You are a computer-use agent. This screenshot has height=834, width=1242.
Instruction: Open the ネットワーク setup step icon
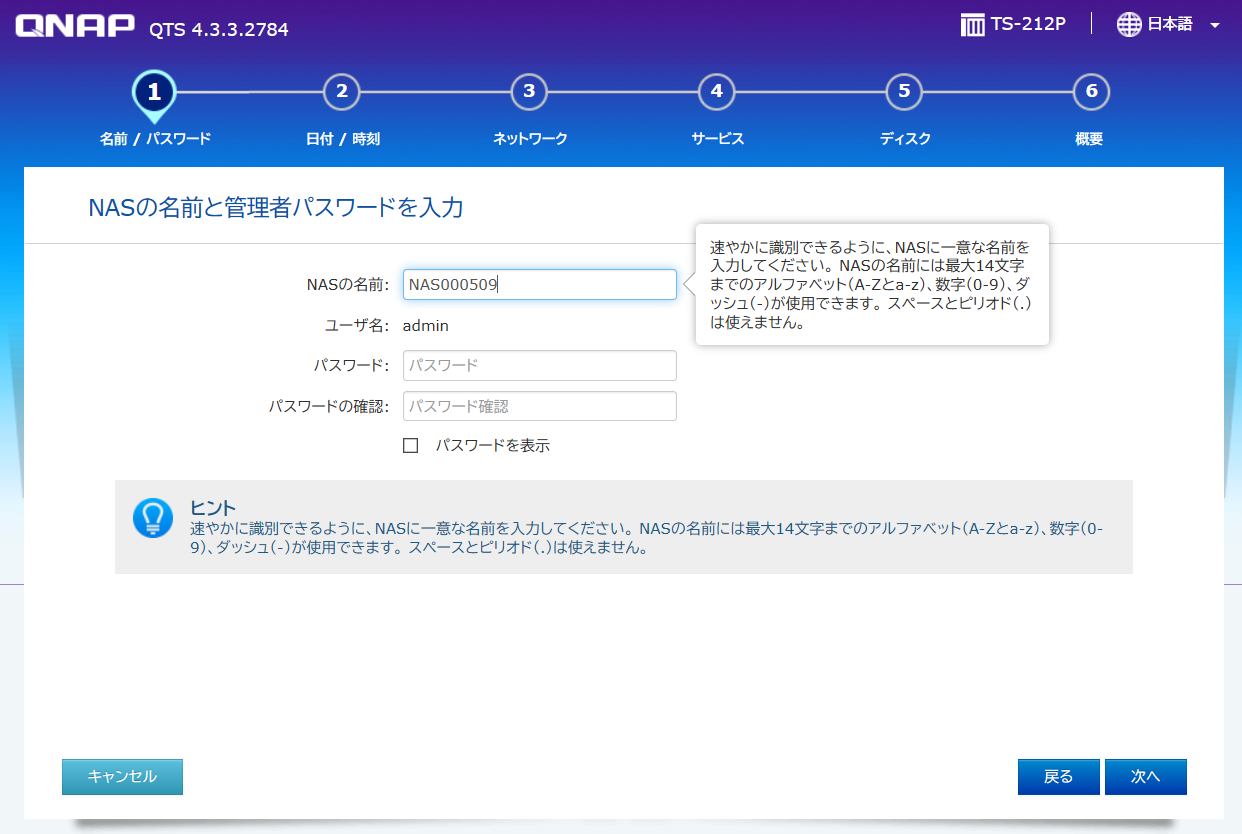coord(529,91)
